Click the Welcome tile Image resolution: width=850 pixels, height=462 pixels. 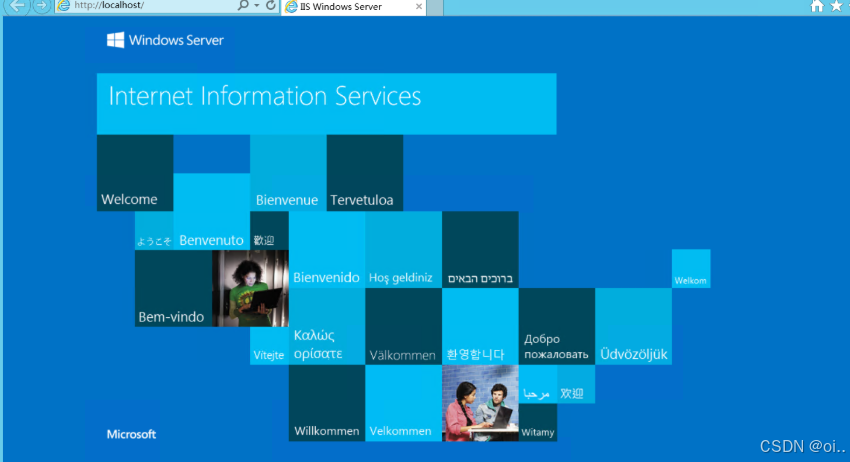tap(135, 172)
